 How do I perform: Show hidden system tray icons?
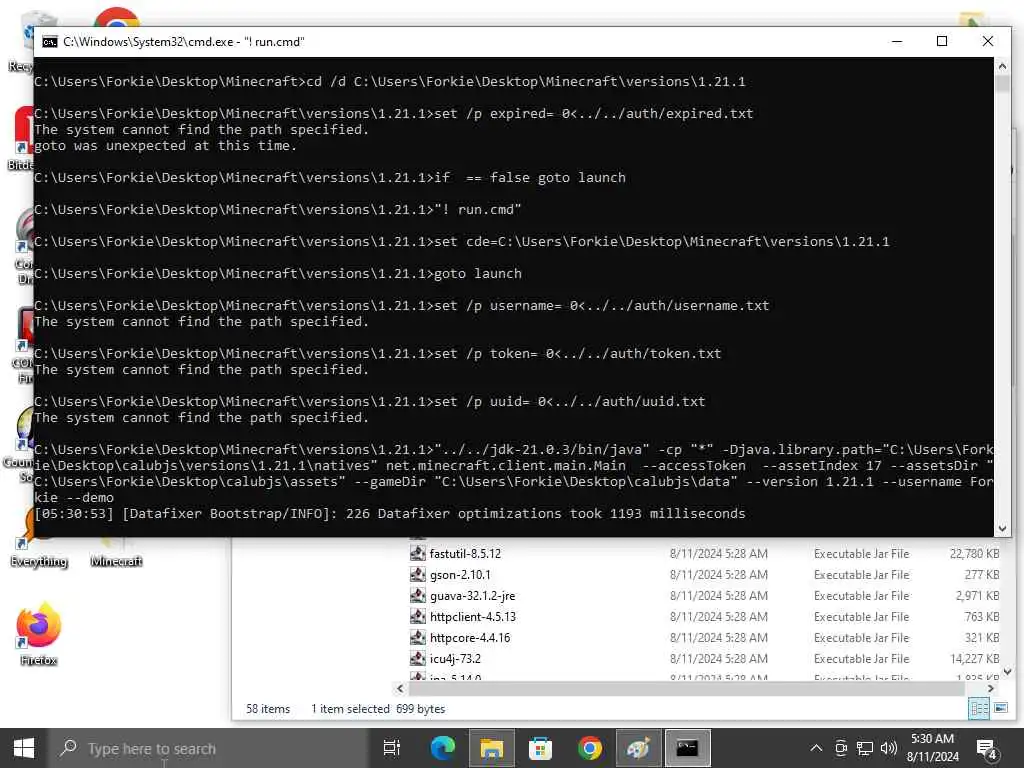tap(816, 748)
